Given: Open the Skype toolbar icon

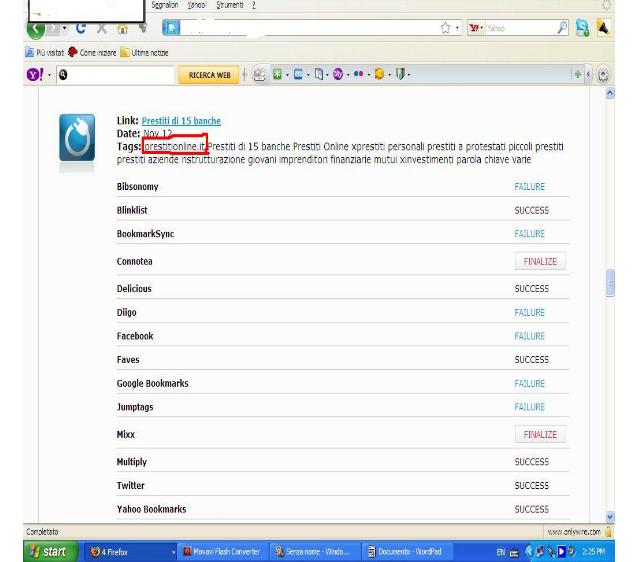Looking at the screenshot, I should pyautogui.click(x=582, y=28).
